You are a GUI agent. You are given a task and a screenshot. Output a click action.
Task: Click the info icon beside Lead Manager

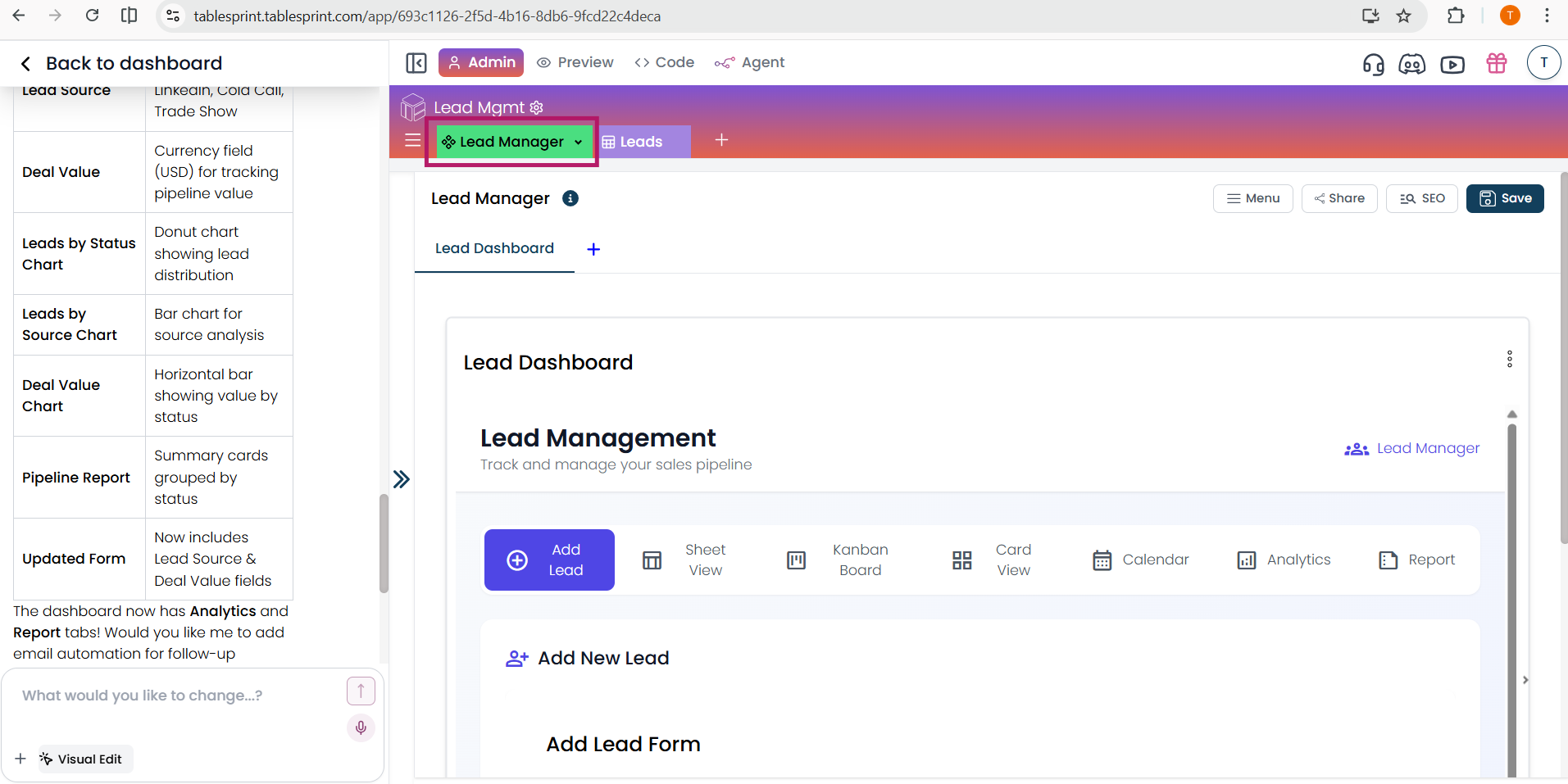pos(570,198)
